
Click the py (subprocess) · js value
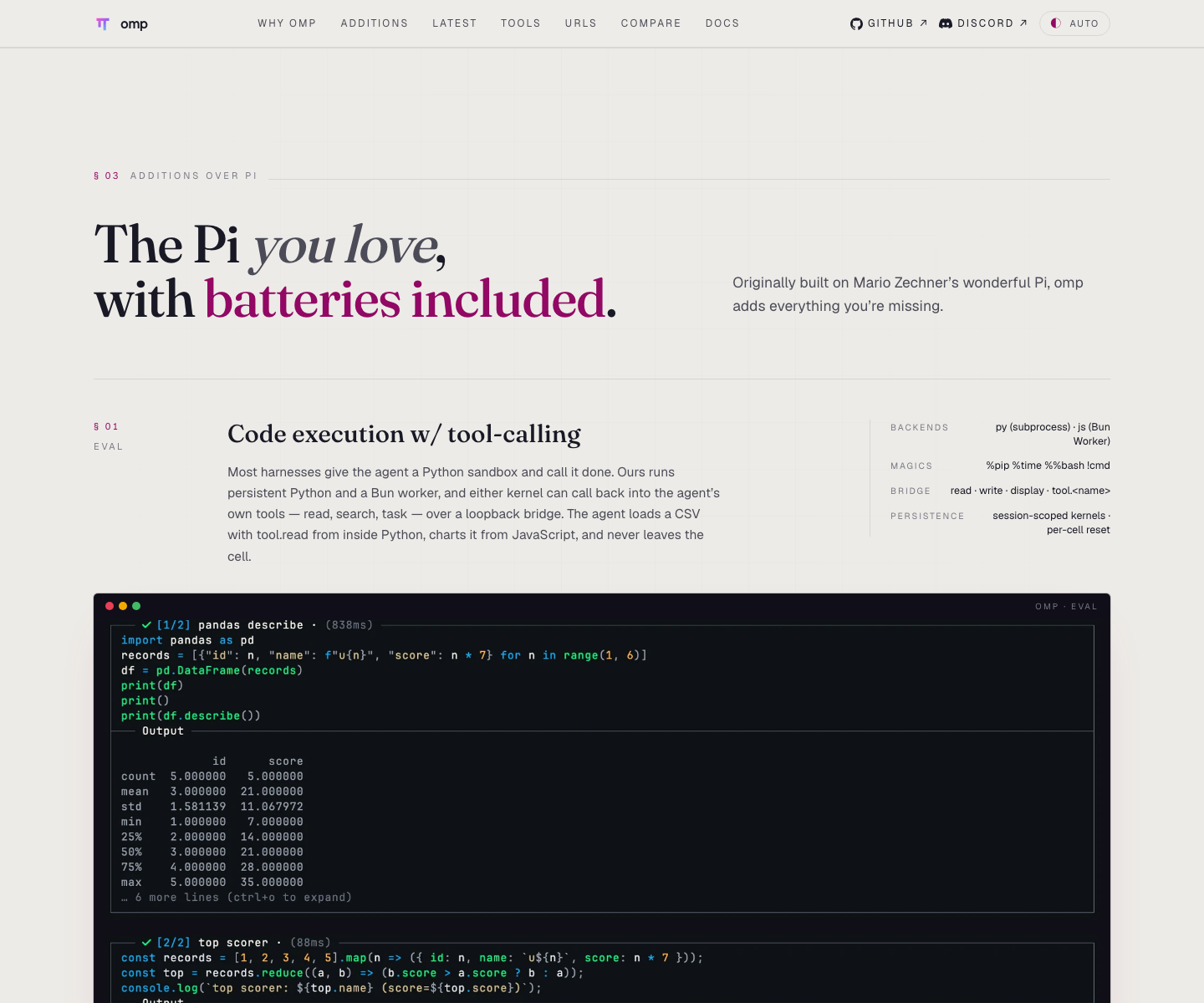(1053, 434)
